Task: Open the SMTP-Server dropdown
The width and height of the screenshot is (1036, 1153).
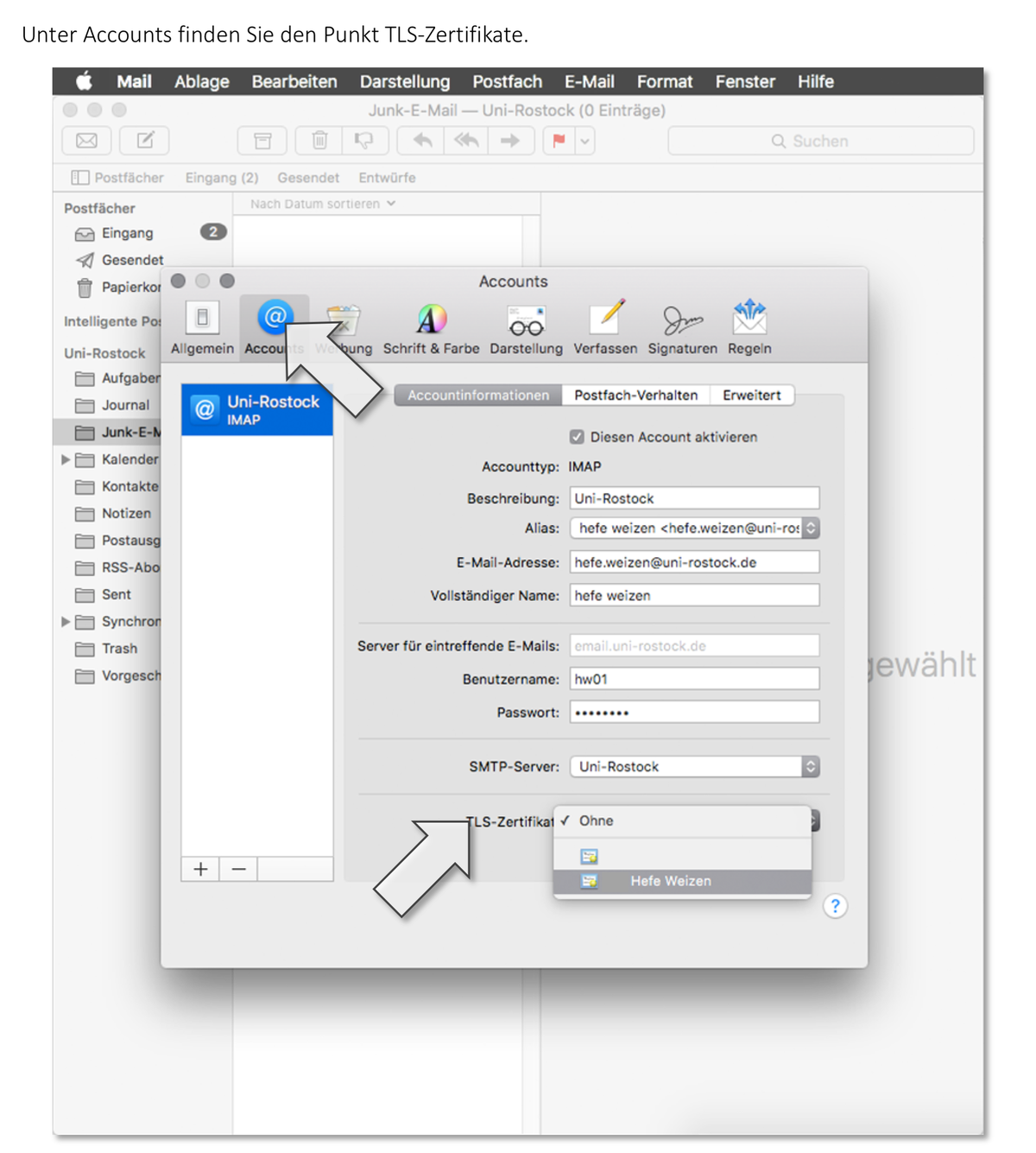Action: pos(694,766)
